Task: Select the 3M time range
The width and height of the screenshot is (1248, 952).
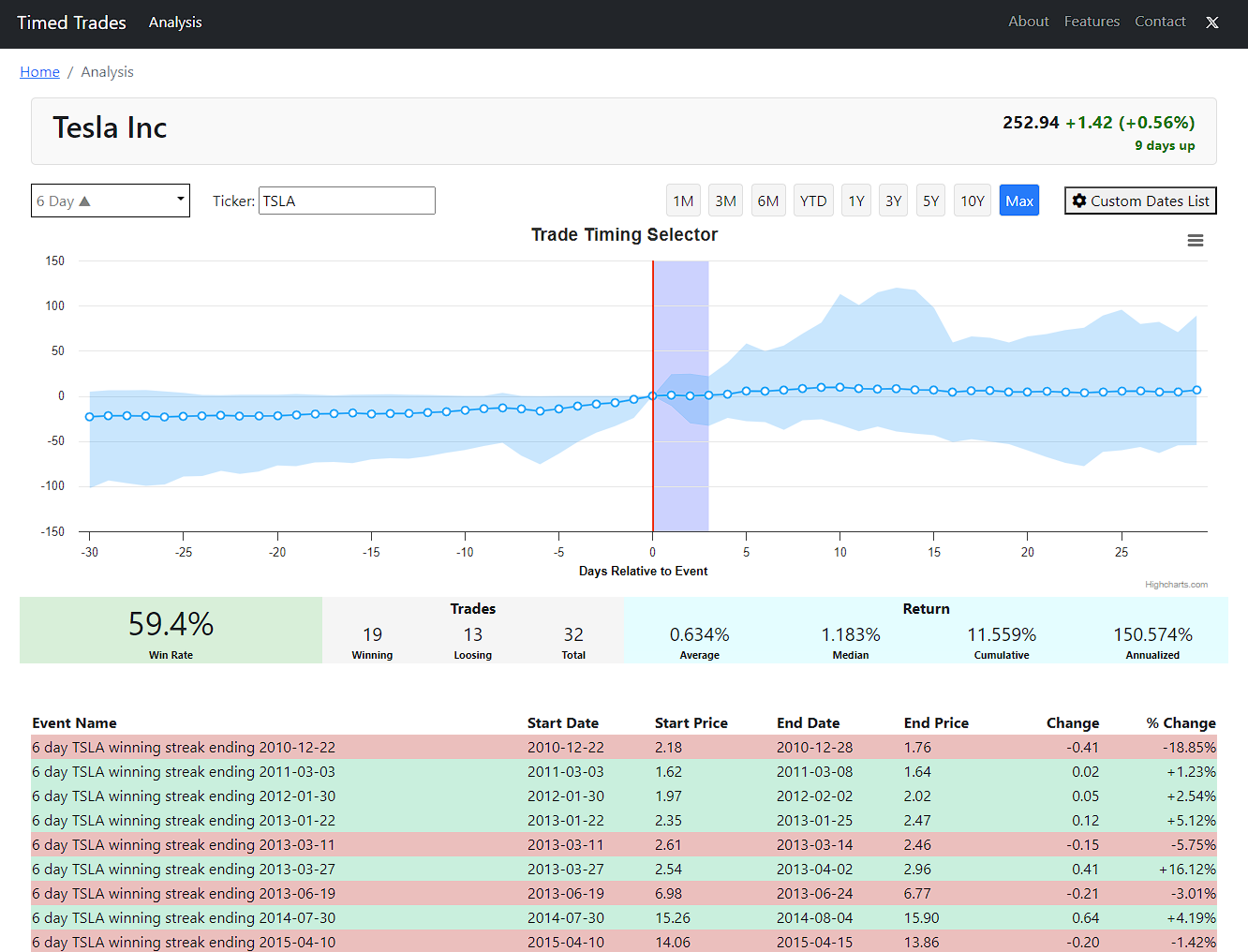Action: point(725,201)
